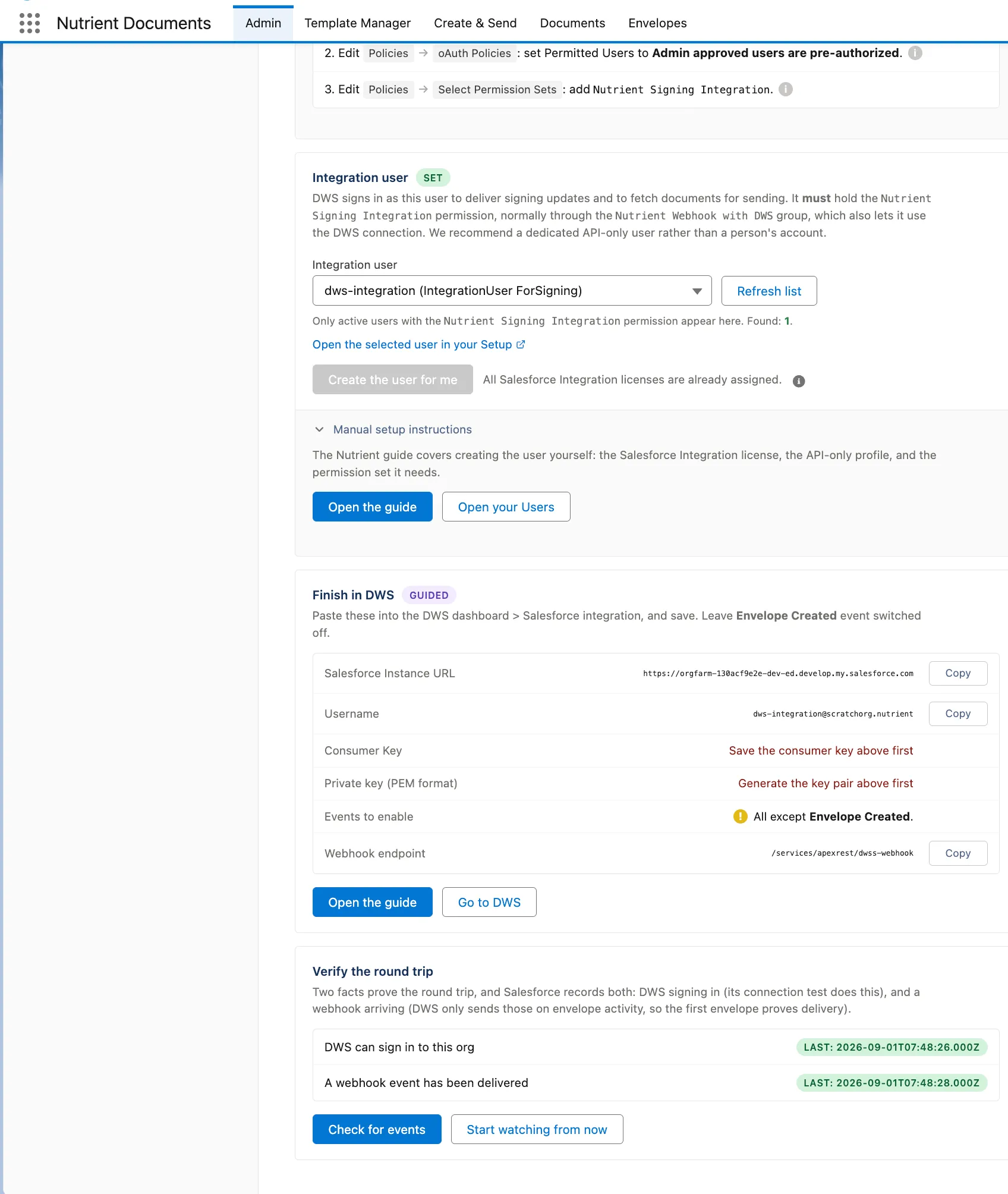Click Refresh list button

[x=769, y=291]
